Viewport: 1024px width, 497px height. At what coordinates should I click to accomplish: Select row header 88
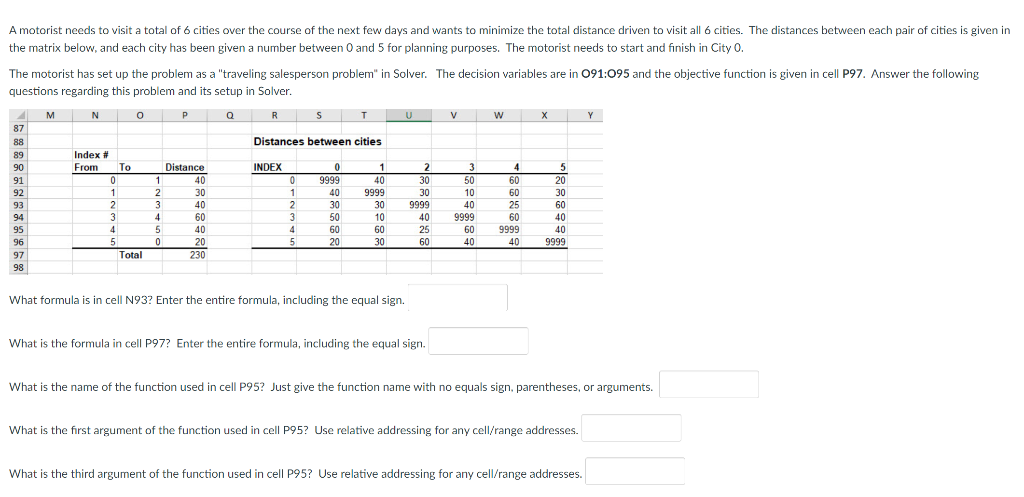pyautogui.click(x=18, y=142)
